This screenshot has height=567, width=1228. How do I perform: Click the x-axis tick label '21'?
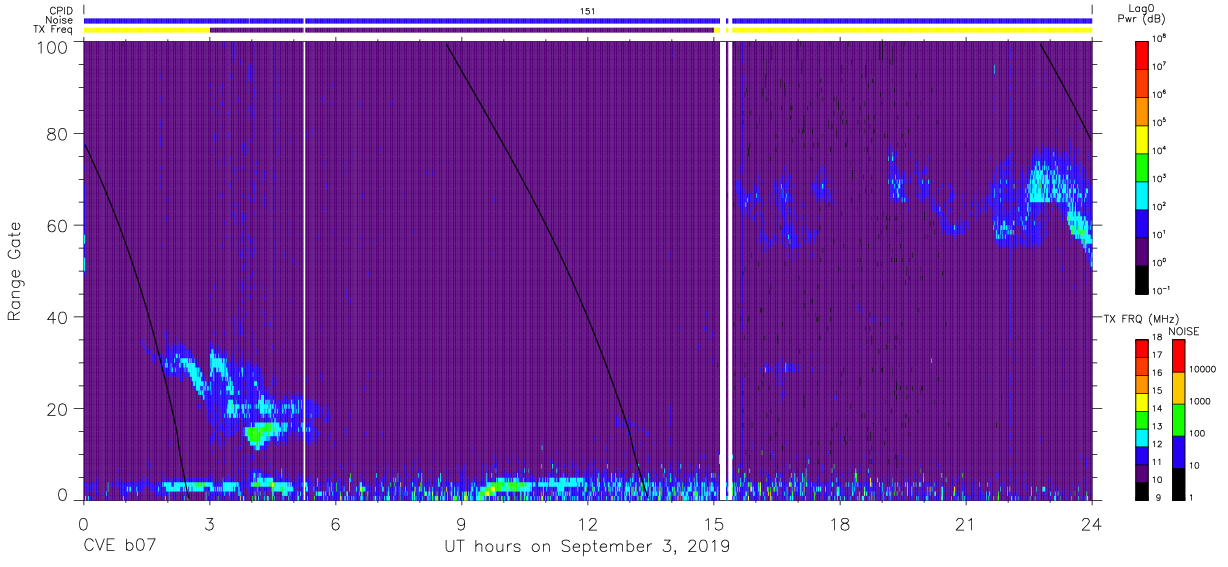pyautogui.click(x=965, y=524)
